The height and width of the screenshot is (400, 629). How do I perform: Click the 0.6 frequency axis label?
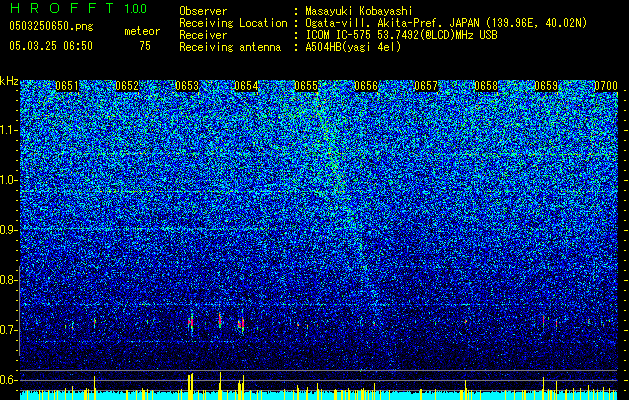click(x=8, y=380)
